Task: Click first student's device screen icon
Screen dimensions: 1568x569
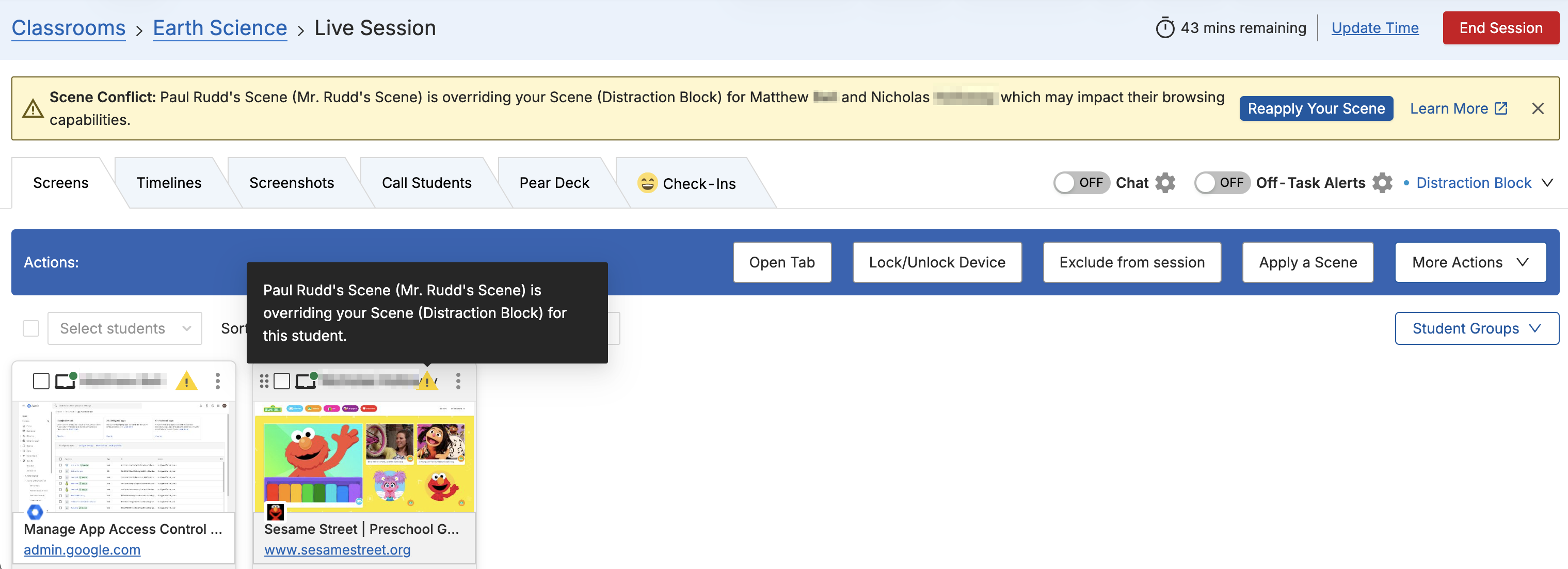Action: tap(65, 382)
